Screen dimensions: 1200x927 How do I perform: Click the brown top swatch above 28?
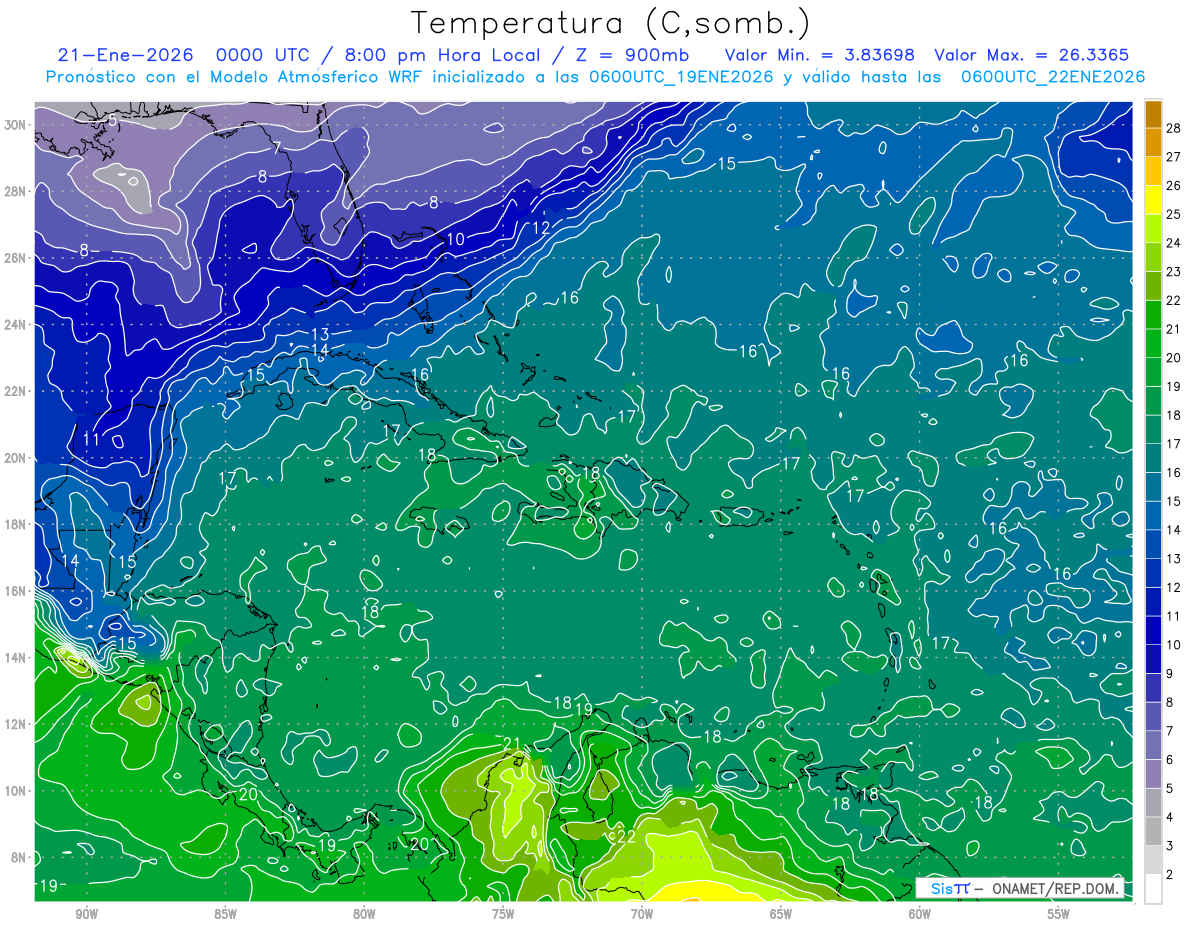pos(1153,114)
